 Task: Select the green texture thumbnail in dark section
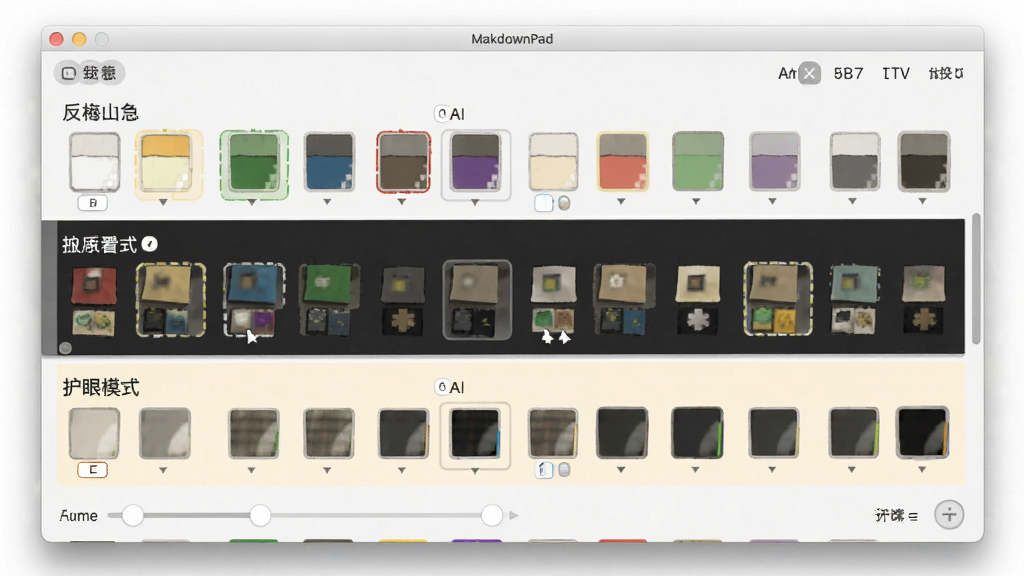click(x=329, y=300)
